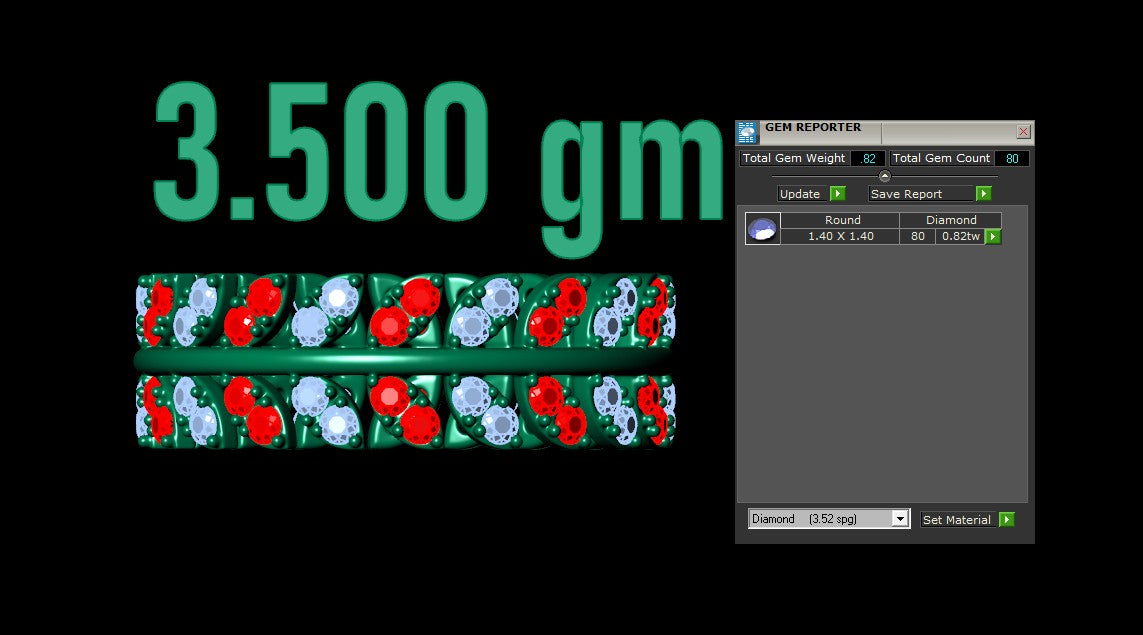
Task: Click the Gem Reporter title bar
Action: click(x=885, y=133)
